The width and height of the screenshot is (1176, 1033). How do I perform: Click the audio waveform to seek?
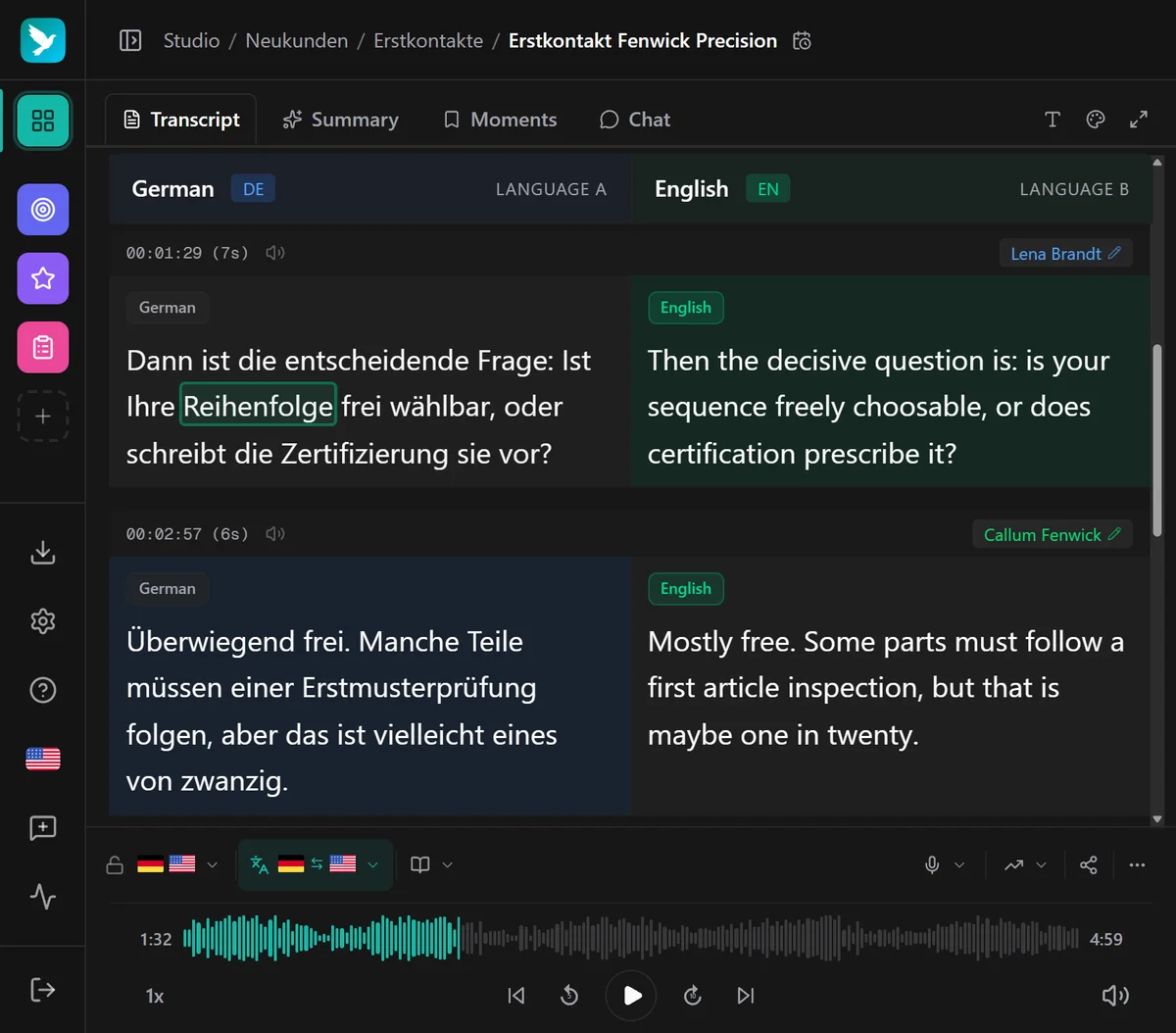point(631,939)
